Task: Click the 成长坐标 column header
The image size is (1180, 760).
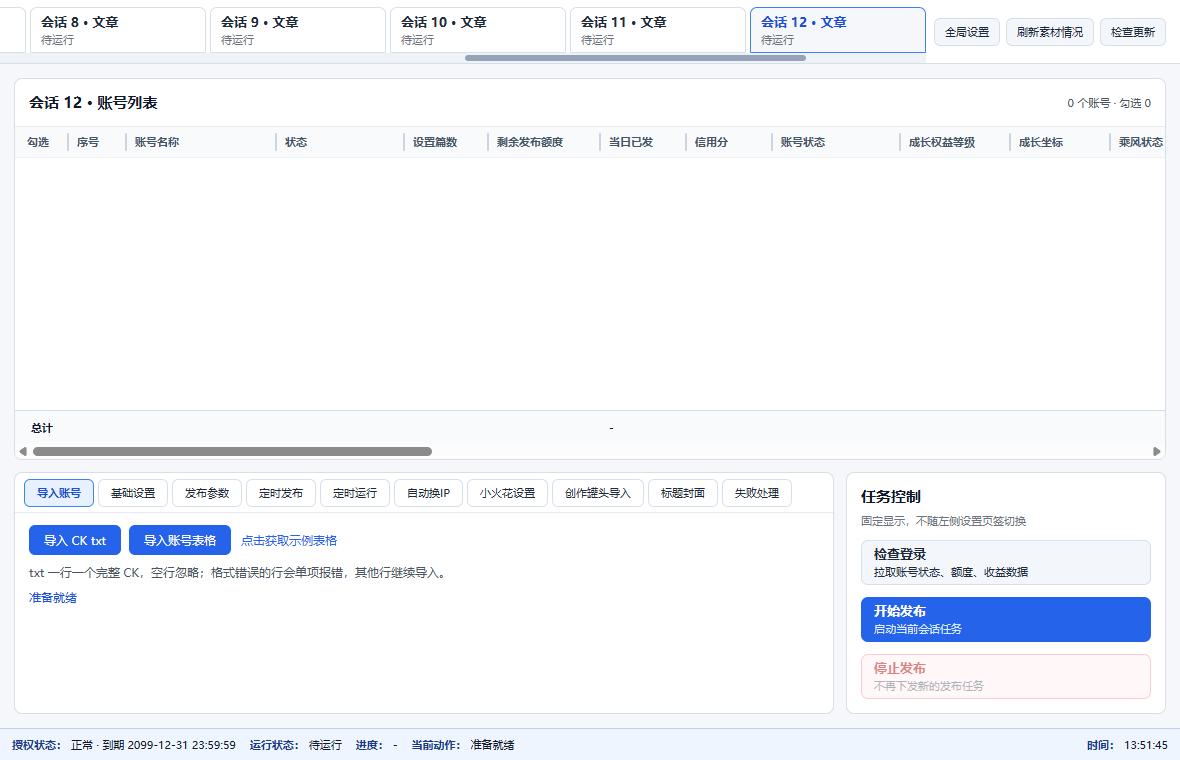Action: pyautogui.click(x=1041, y=141)
